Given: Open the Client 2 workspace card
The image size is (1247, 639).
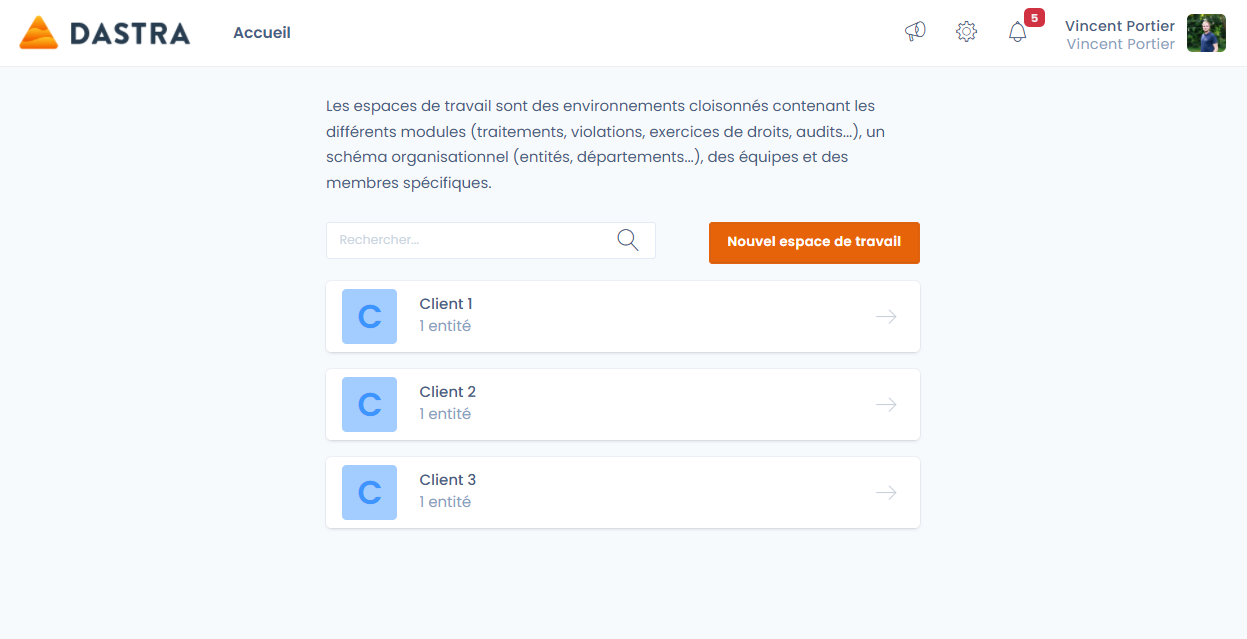Looking at the screenshot, I should [x=622, y=404].
